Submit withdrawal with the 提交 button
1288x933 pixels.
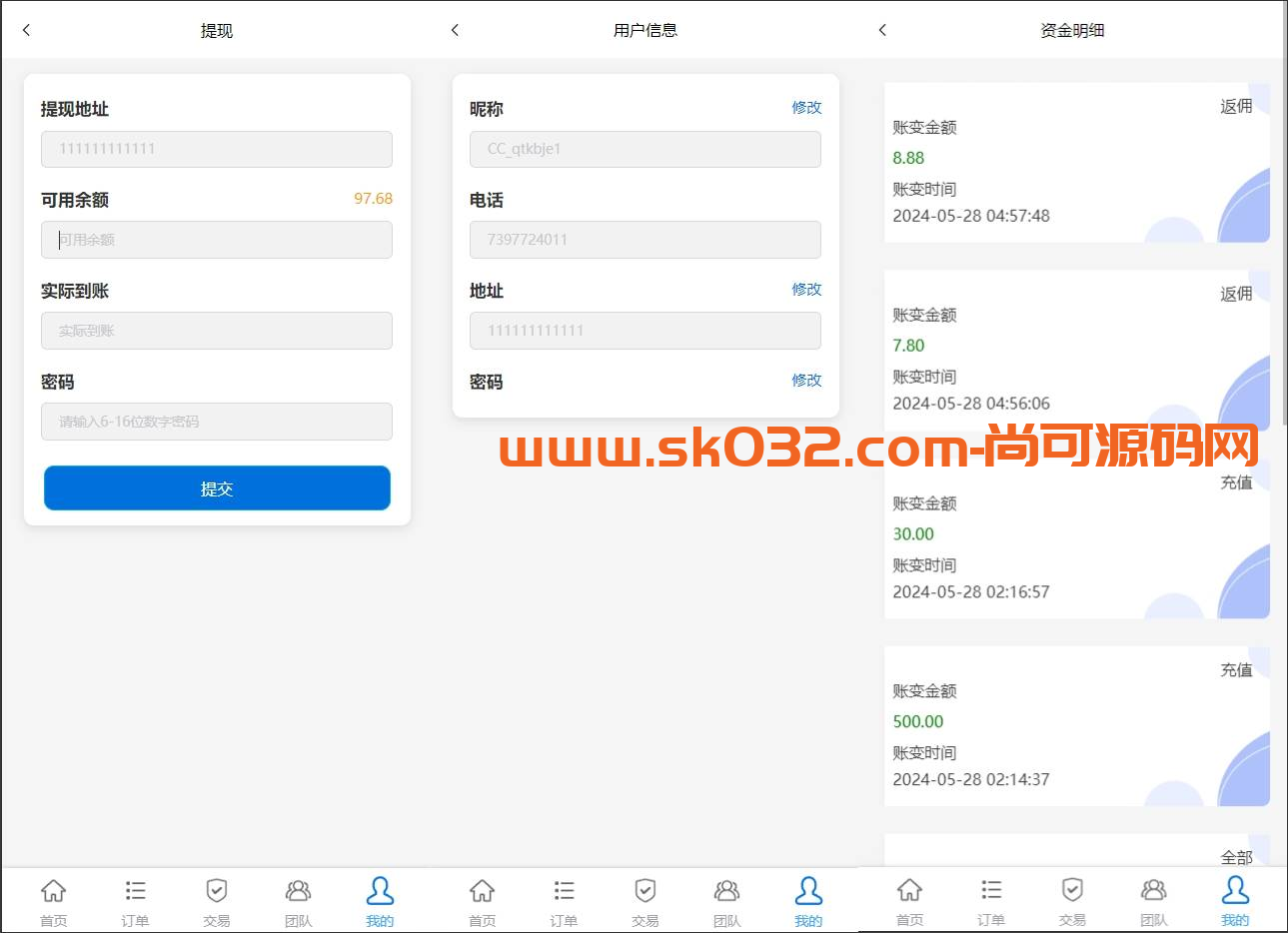coord(217,488)
